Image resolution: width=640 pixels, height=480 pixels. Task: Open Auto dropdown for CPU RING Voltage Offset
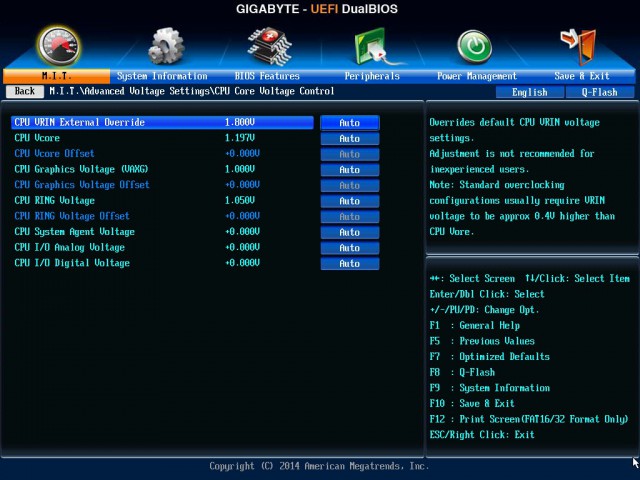point(350,217)
